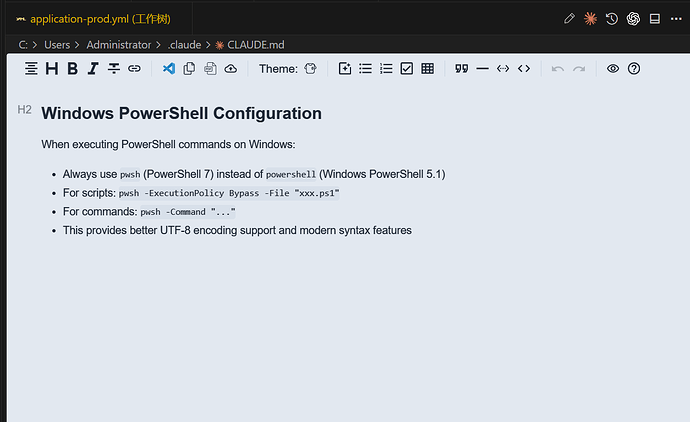This screenshot has width=690, height=422.
Task: Click the 'pwsh -ExecutionPolicy Bypass' code
Action: pyautogui.click(x=229, y=193)
